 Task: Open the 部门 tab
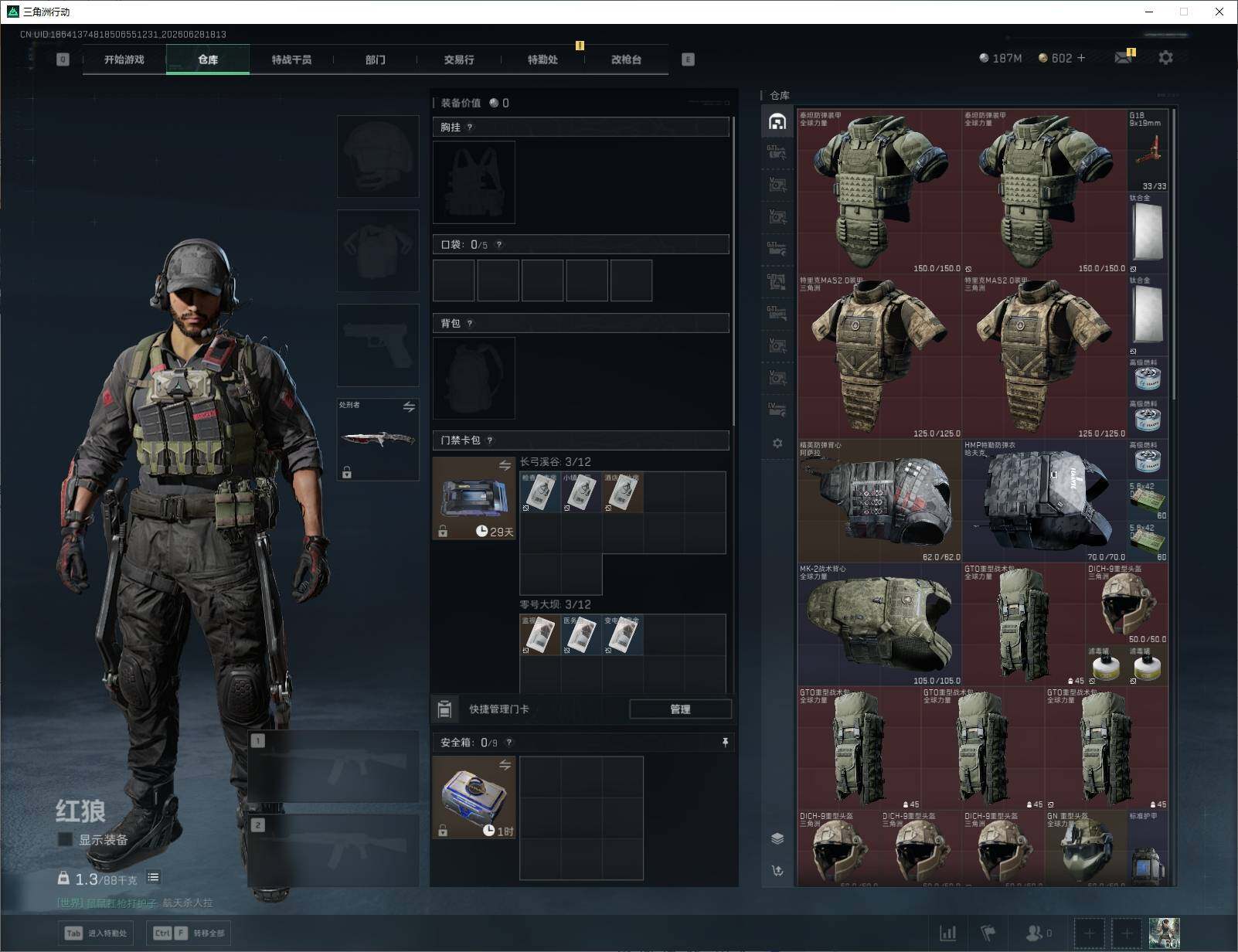[376, 59]
